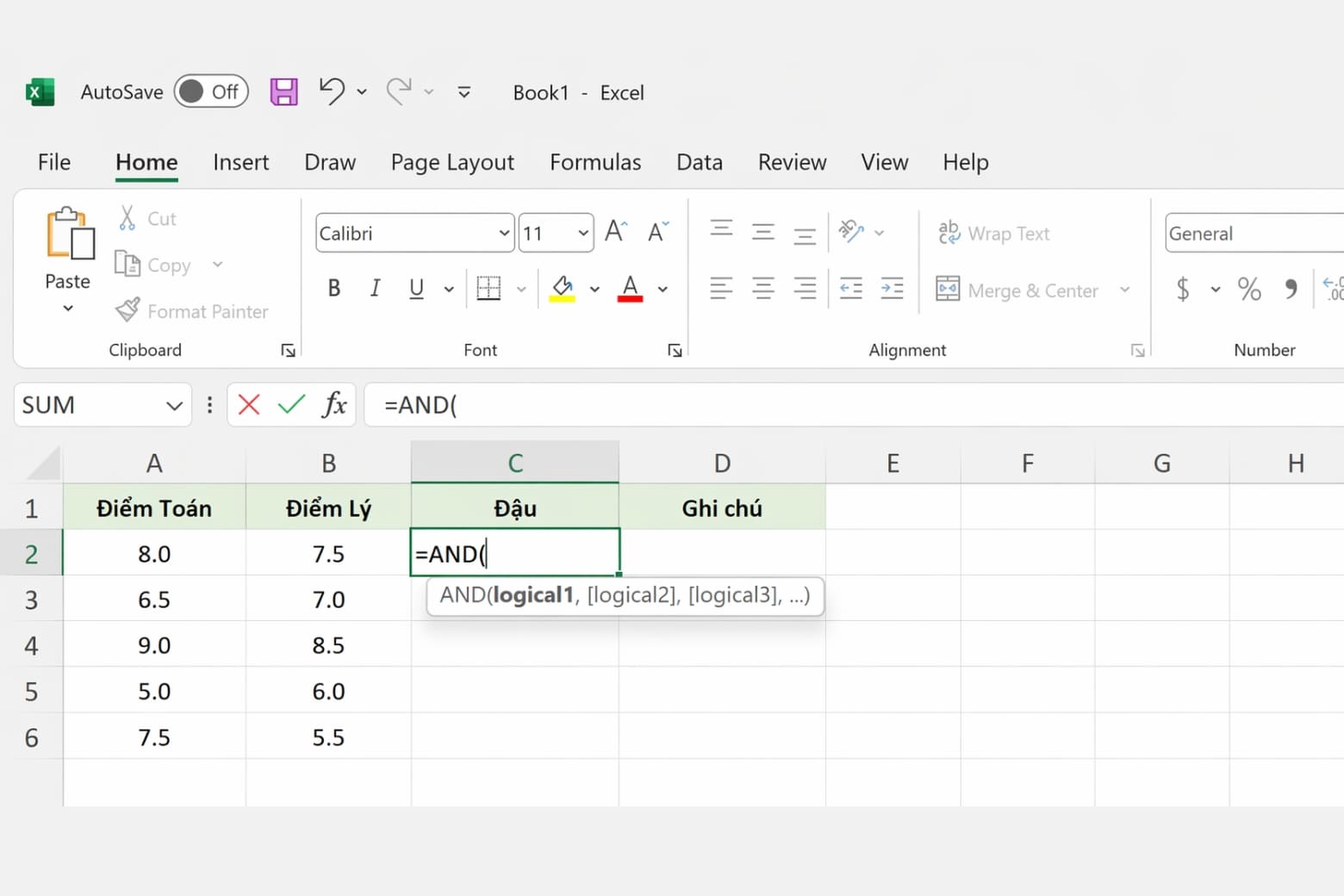
Task: Toggle Bold formatting
Action: click(x=334, y=289)
